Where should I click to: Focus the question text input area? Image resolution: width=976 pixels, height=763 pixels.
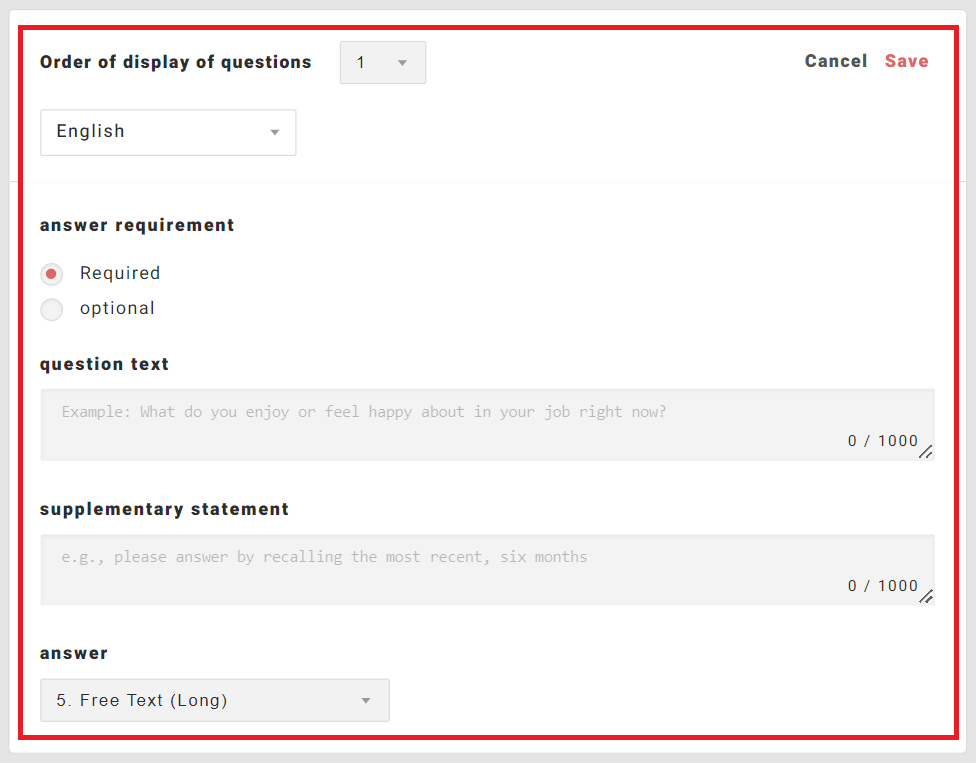click(x=450, y=418)
